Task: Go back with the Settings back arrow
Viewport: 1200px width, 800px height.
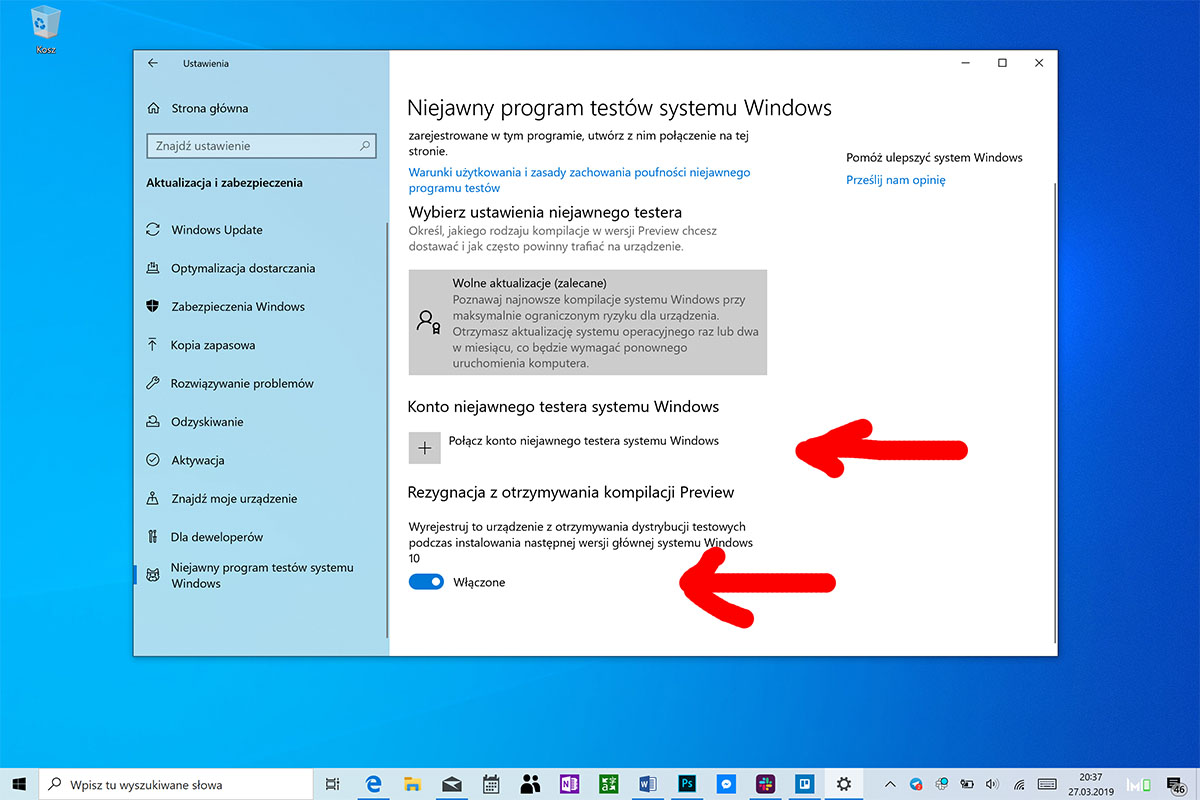Action: pyautogui.click(x=153, y=63)
